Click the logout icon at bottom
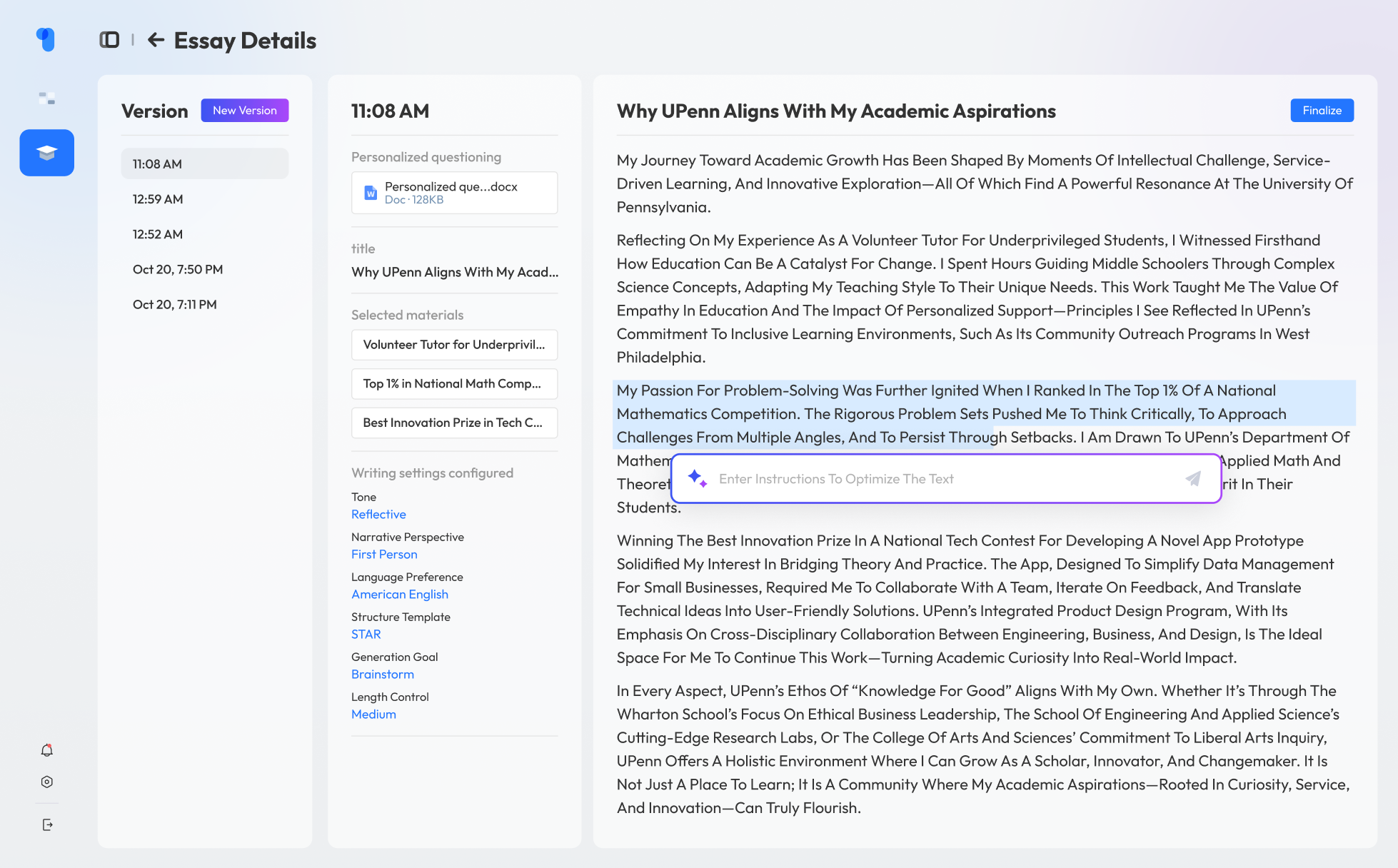This screenshot has height=868, width=1398. [x=47, y=825]
